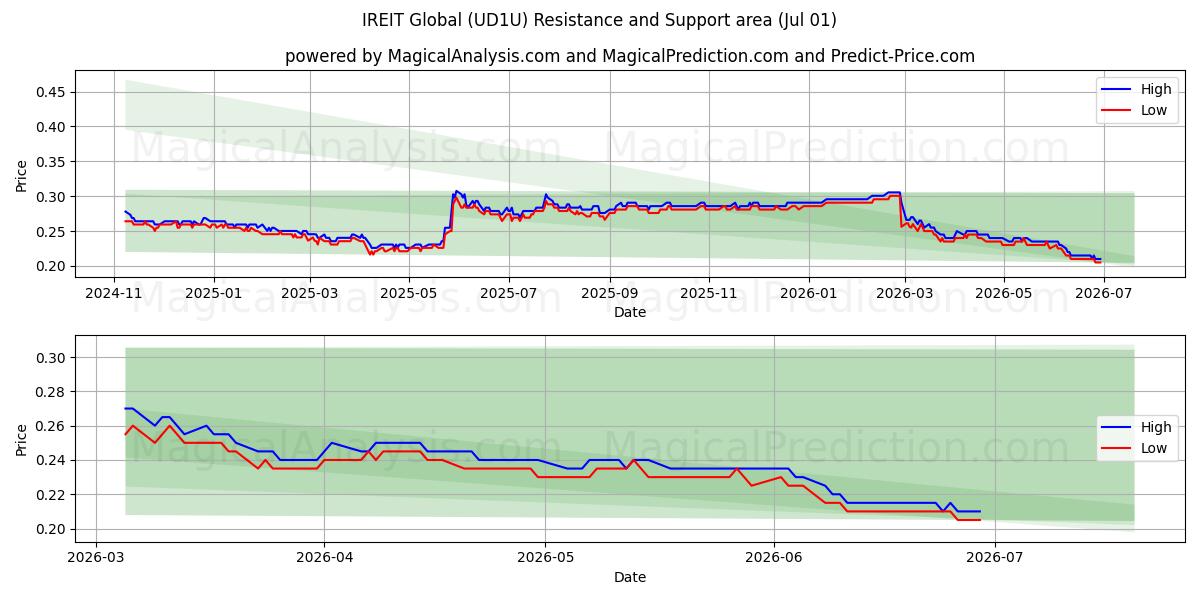Click the '0.40' price tick in top chart
Image resolution: width=1200 pixels, height=600 pixels.
point(52,127)
